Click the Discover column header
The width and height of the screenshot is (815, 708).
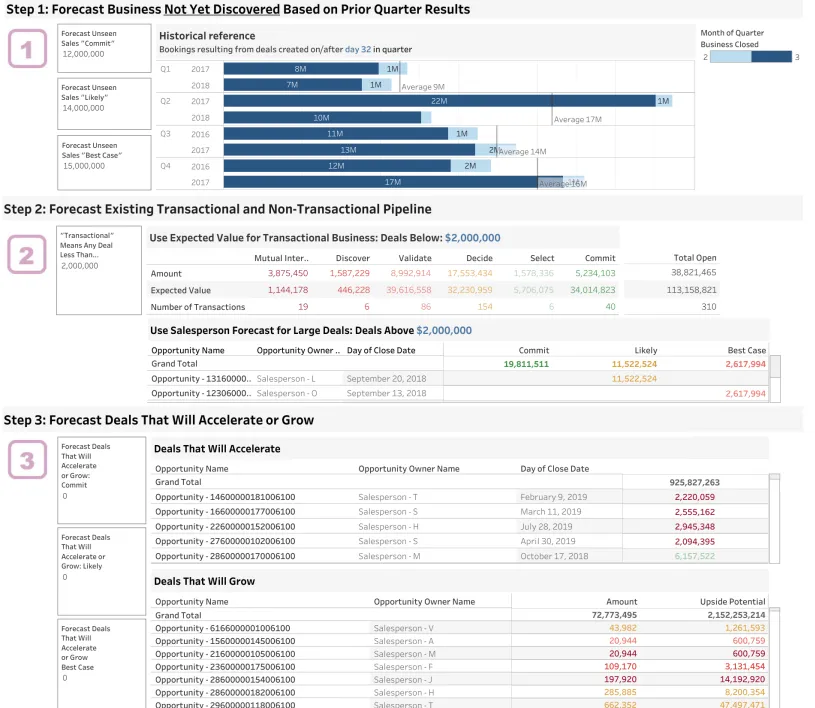[352, 258]
